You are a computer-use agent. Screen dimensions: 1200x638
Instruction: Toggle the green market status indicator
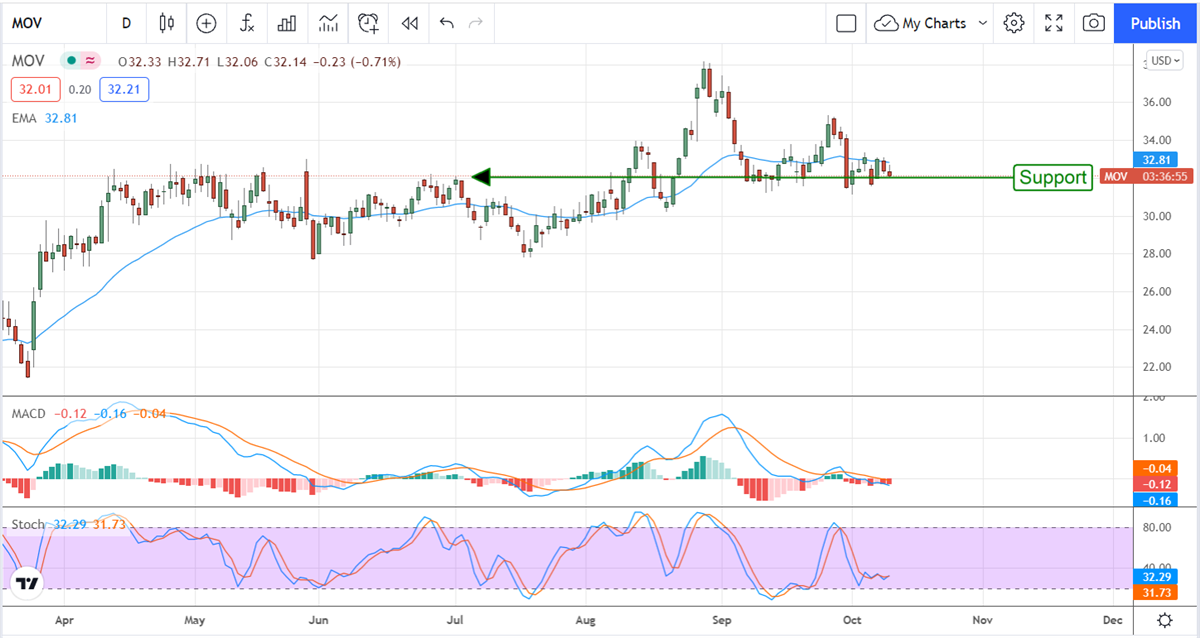71,61
